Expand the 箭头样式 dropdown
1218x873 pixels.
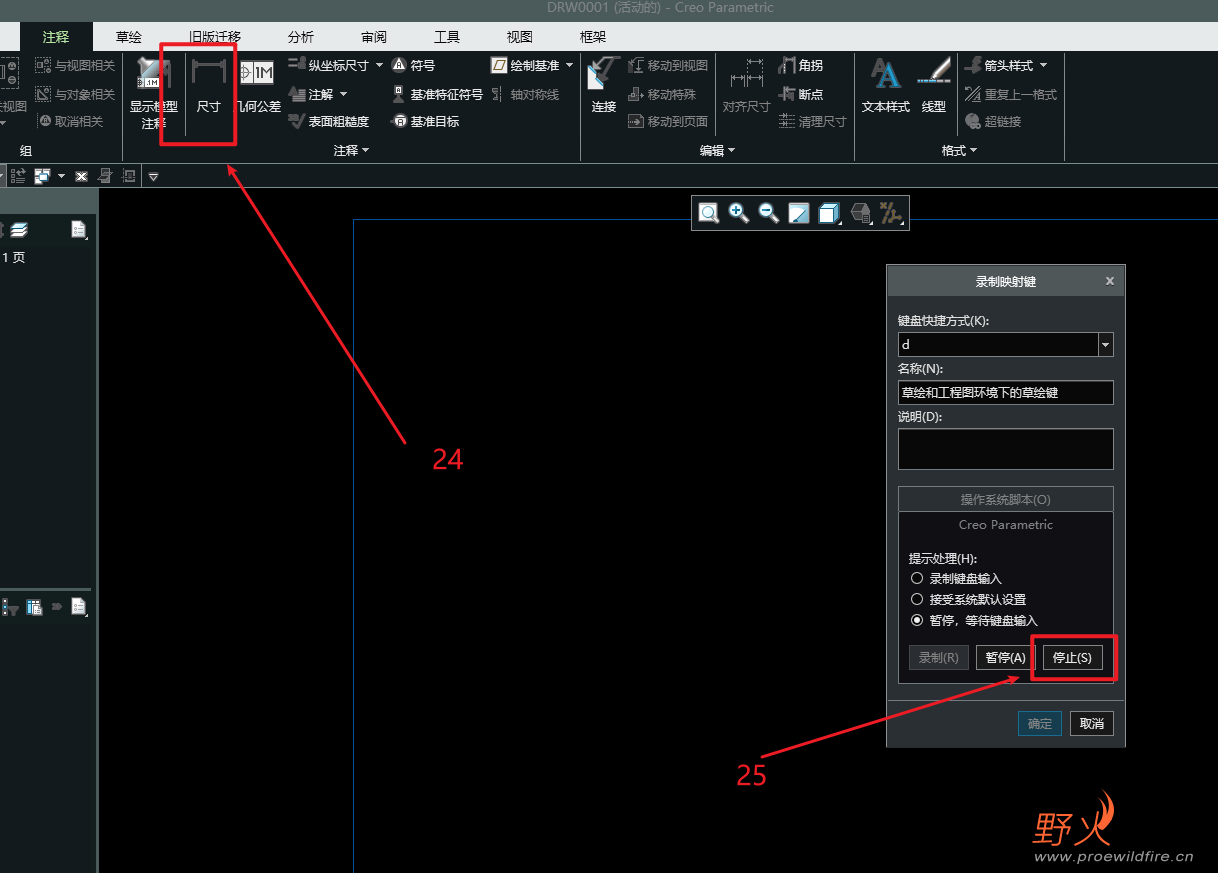click(x=1043, y=66)
